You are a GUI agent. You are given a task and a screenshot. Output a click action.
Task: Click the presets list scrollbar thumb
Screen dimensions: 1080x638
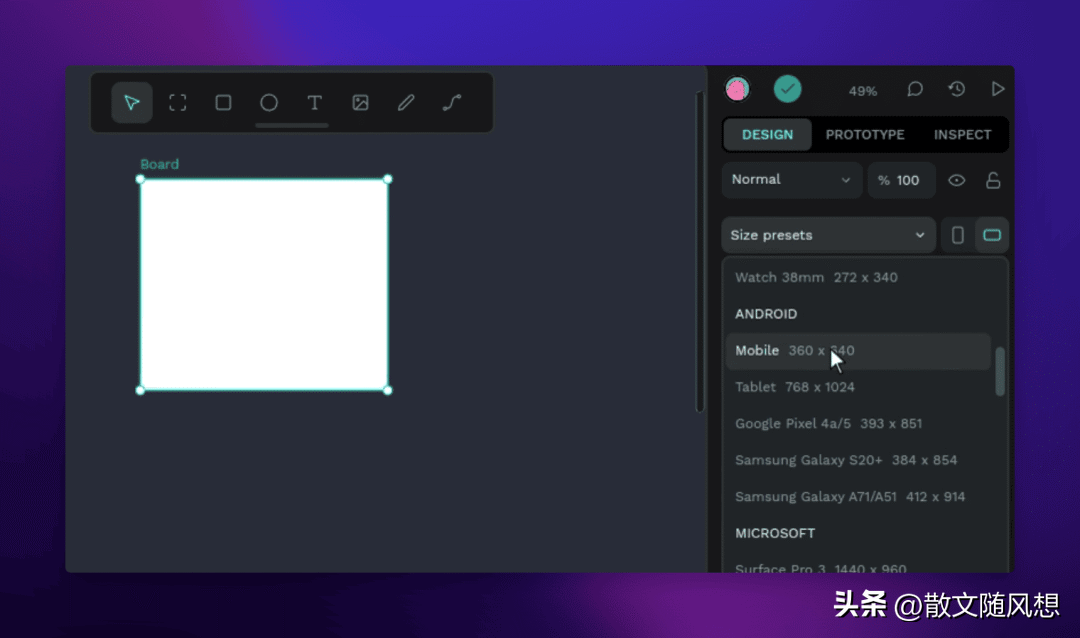(999, 372)
